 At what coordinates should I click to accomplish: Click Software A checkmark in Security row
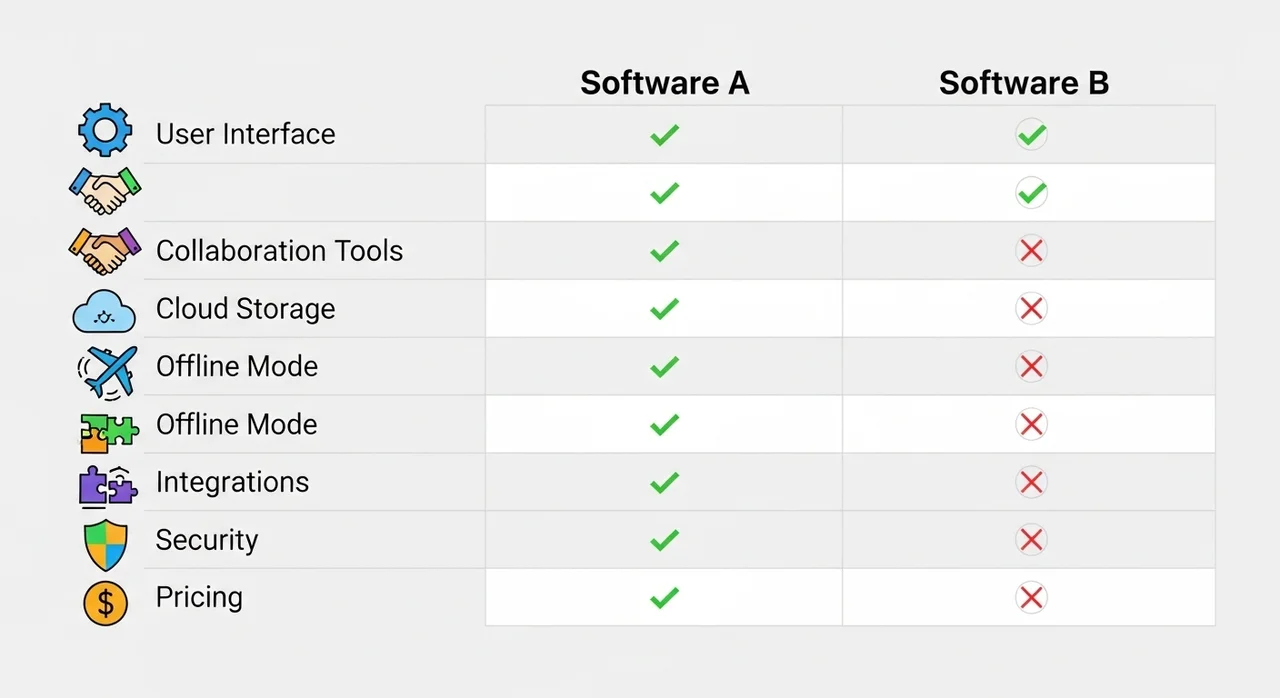tap(664, 540)
